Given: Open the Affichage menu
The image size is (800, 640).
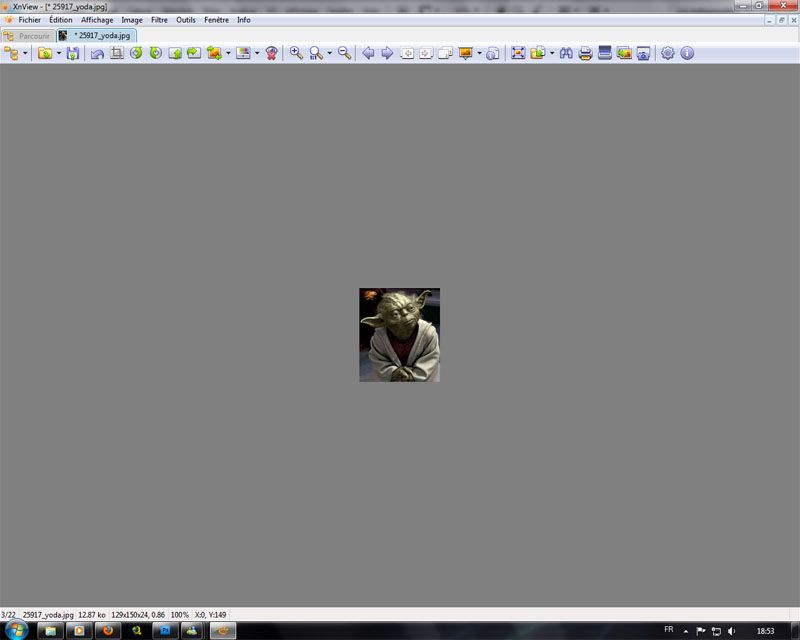Looking at the screenshot, I should 97,20.
